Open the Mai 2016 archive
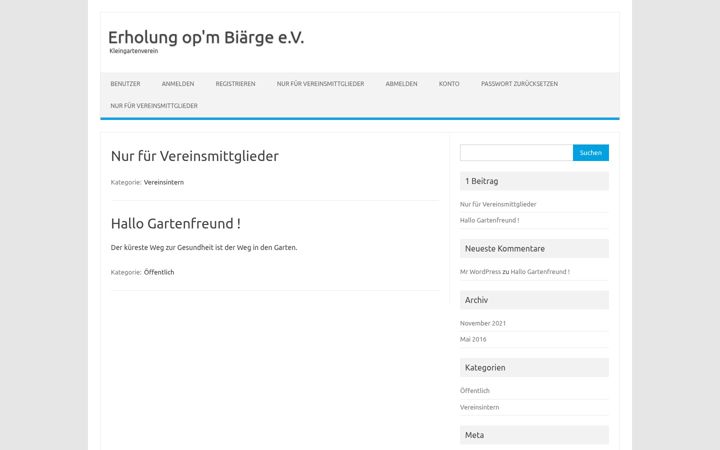Screen dimensions: 720x450 pyautogui.click(x=473, y=339)
